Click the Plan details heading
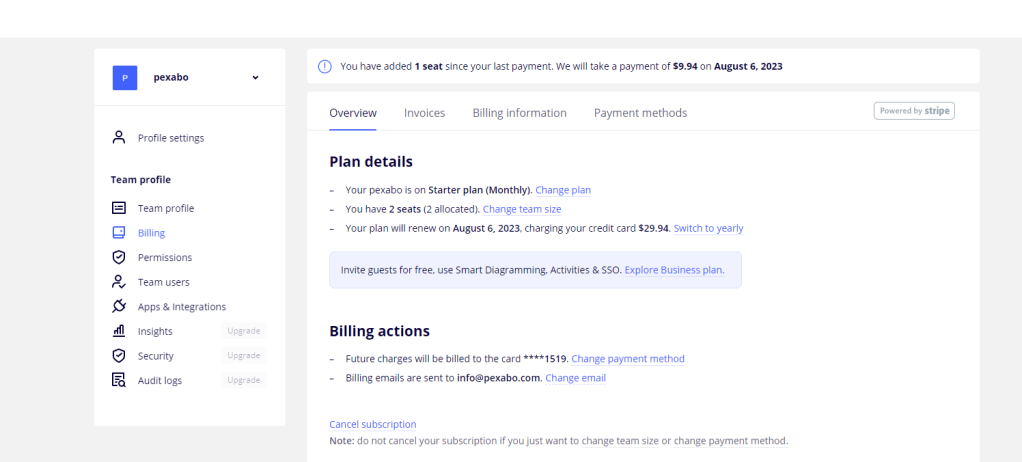This screenshot has height=462, width=1022. [371, 162]
